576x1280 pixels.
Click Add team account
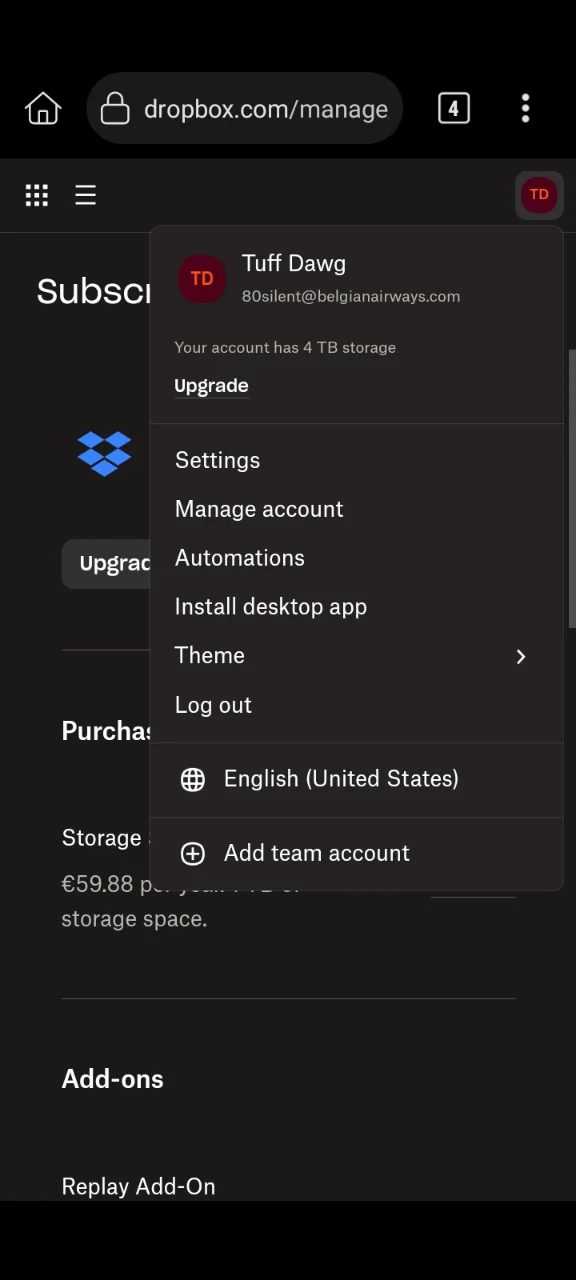click(316, 853)
